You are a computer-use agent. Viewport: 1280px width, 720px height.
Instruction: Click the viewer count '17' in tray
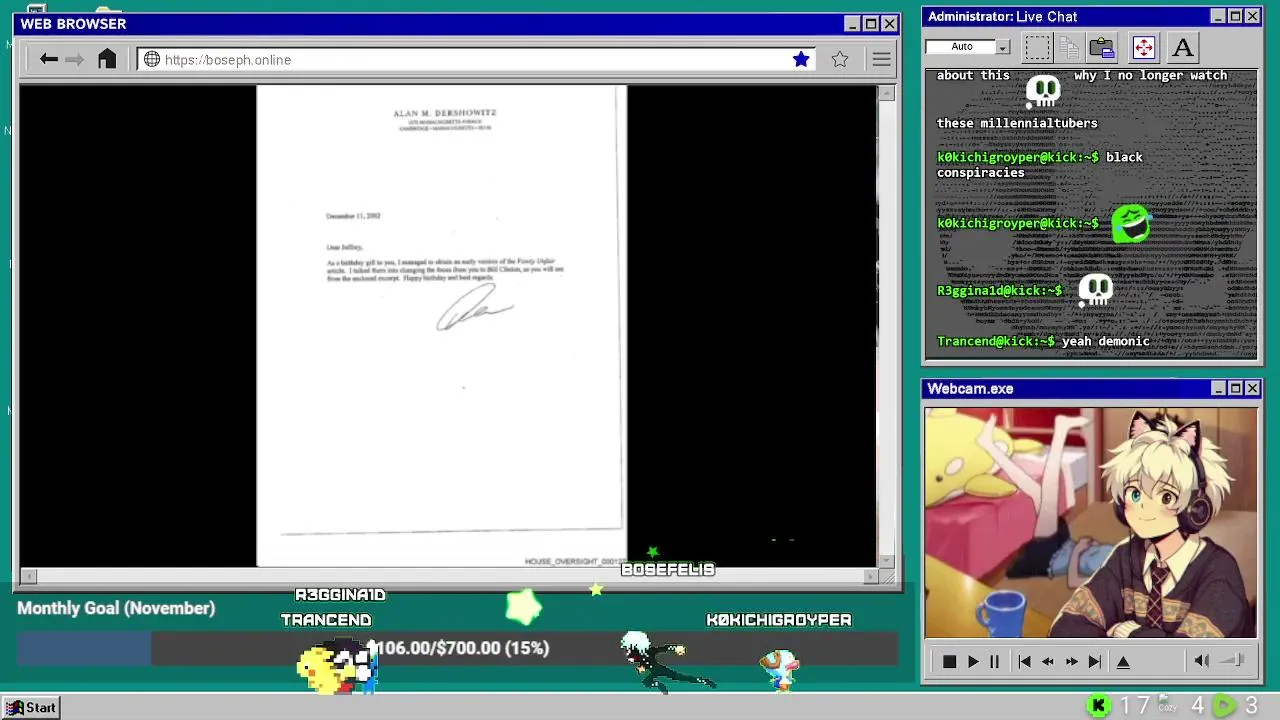coord(1134,706)
